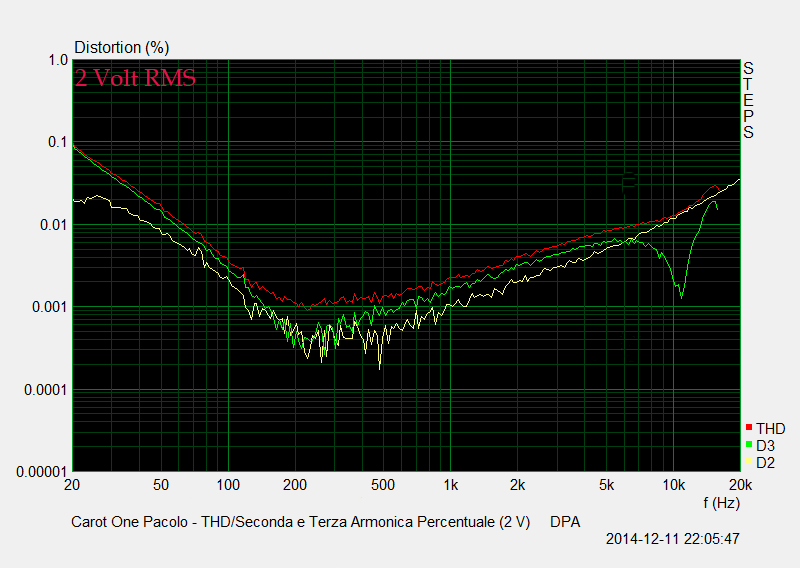Click the 10k frequency tick label
Screen dimensions: 800x568
coord(673,485)
